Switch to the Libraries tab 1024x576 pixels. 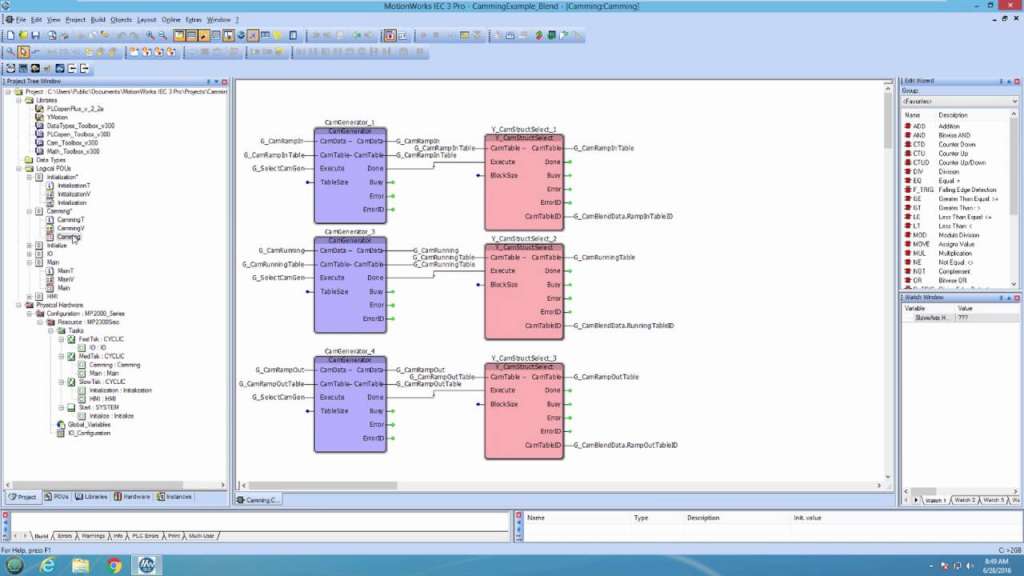(91, 497)
